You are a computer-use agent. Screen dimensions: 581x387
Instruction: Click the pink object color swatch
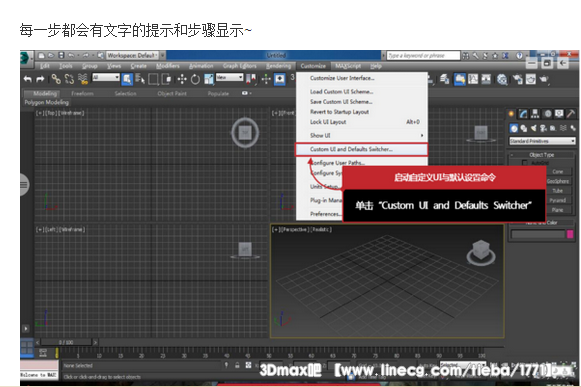[x=570, y=234]
